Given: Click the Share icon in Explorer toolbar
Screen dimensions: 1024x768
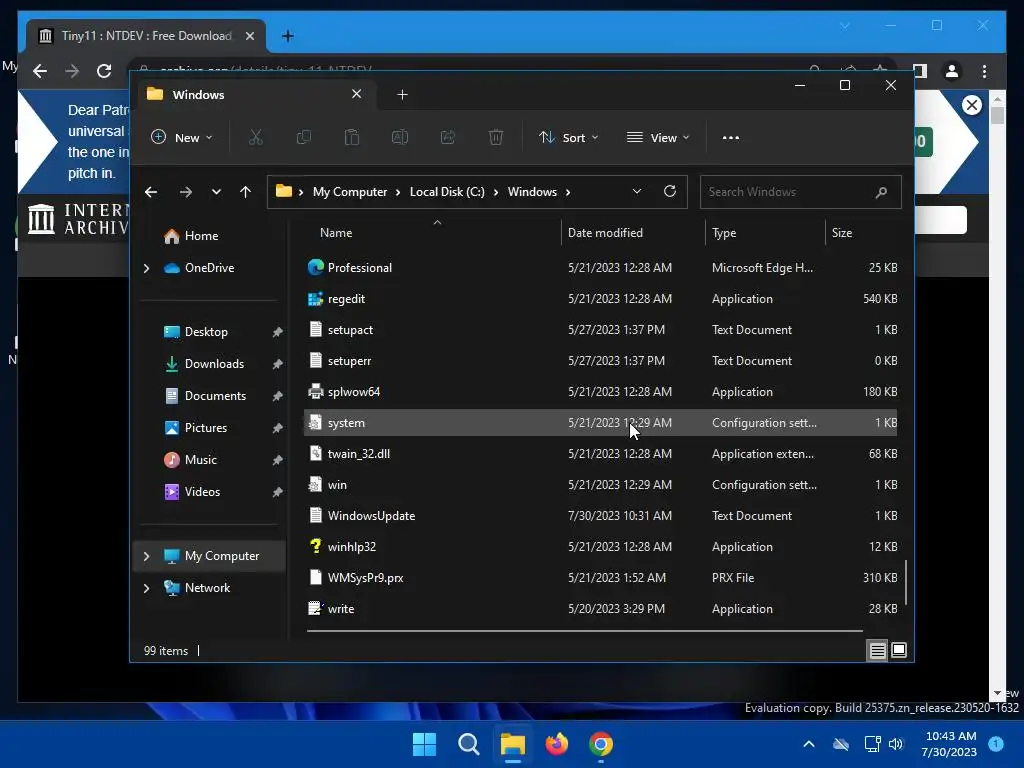Looking at the screenshot, I should coord(448,138).
